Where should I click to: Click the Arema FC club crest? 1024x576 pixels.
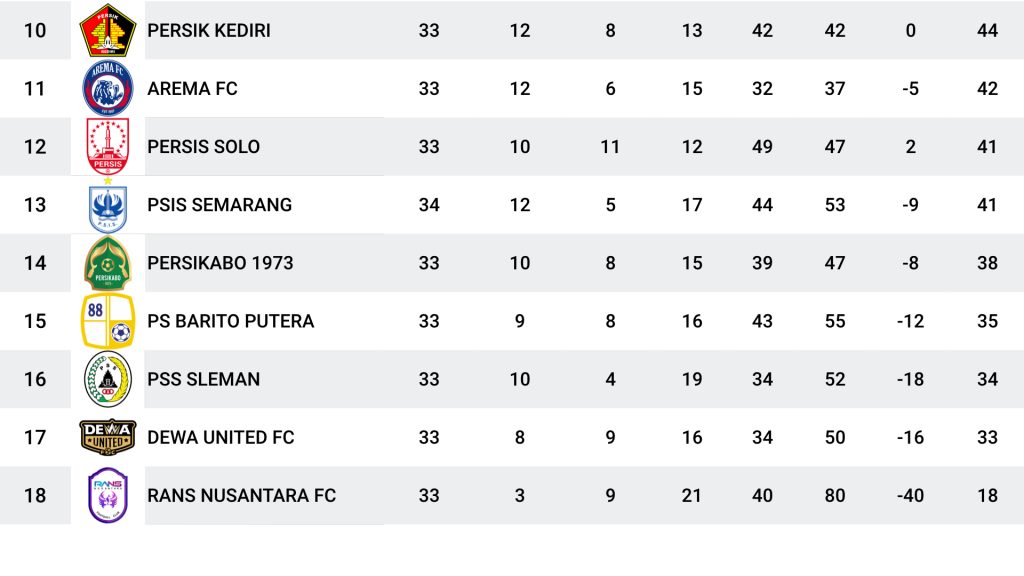[108, 88]
